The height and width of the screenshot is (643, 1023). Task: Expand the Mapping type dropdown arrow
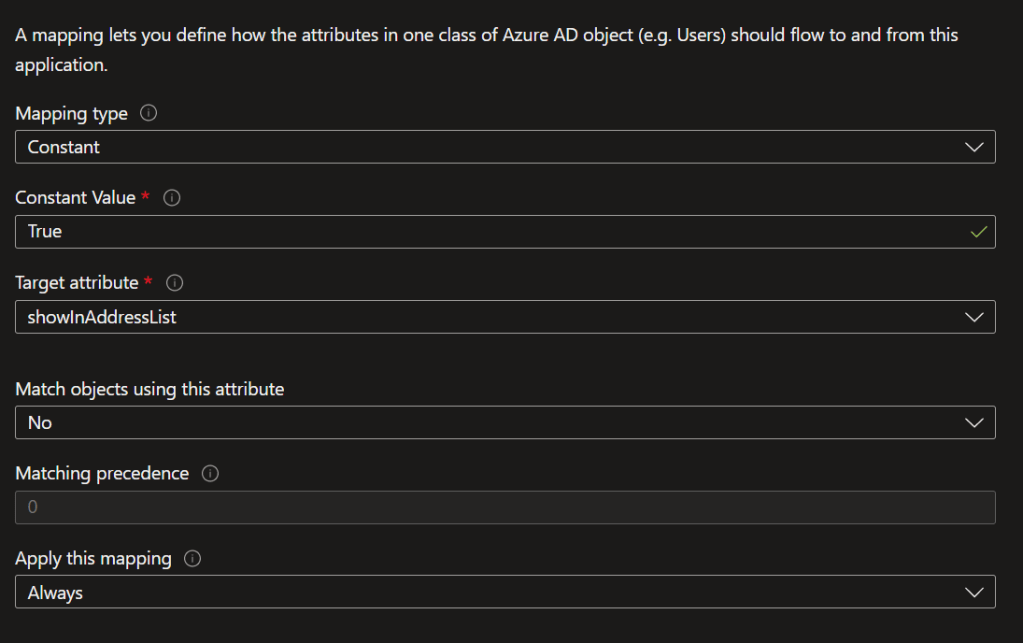coord(974,147)
